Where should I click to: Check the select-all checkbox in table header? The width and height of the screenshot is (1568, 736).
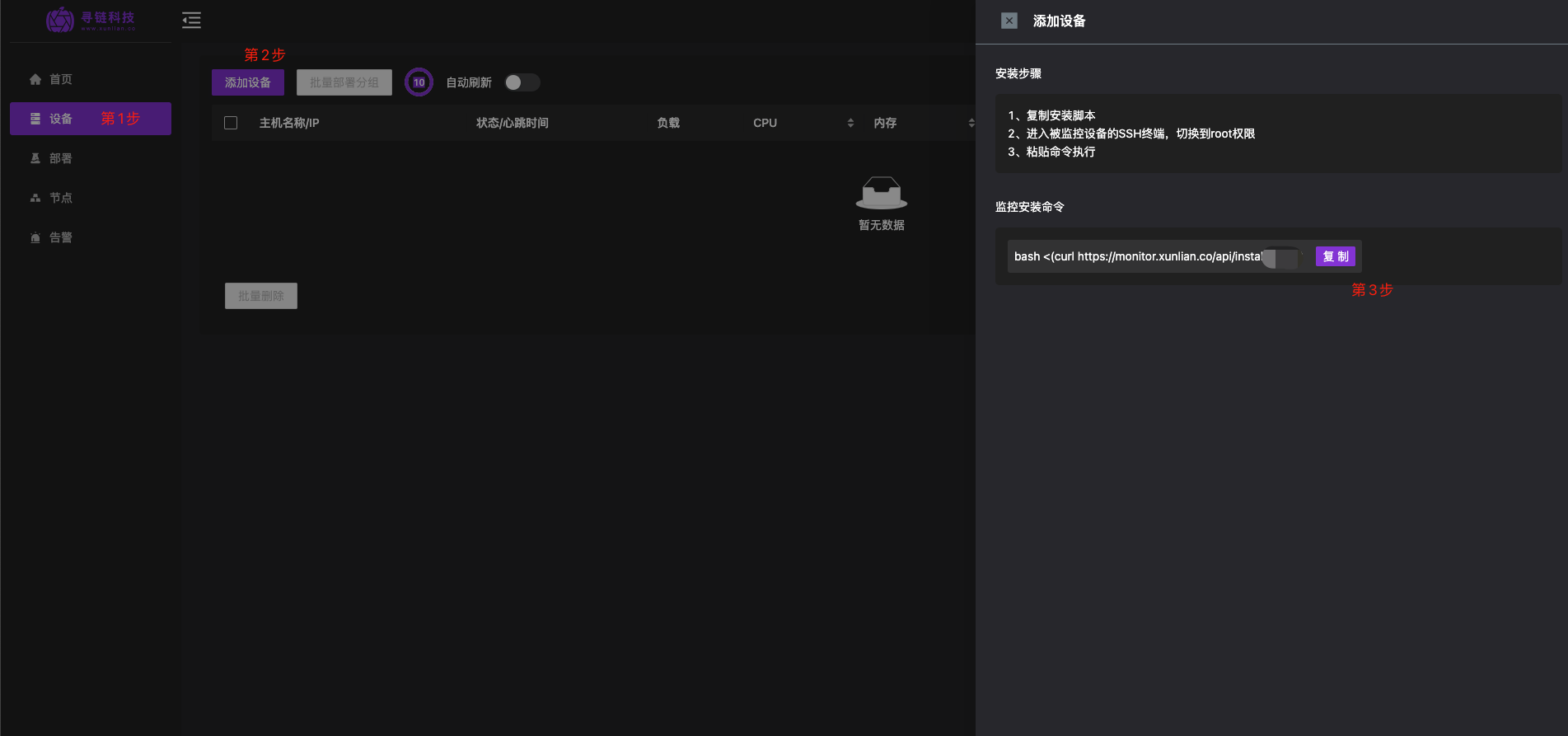tap(231, 123)
